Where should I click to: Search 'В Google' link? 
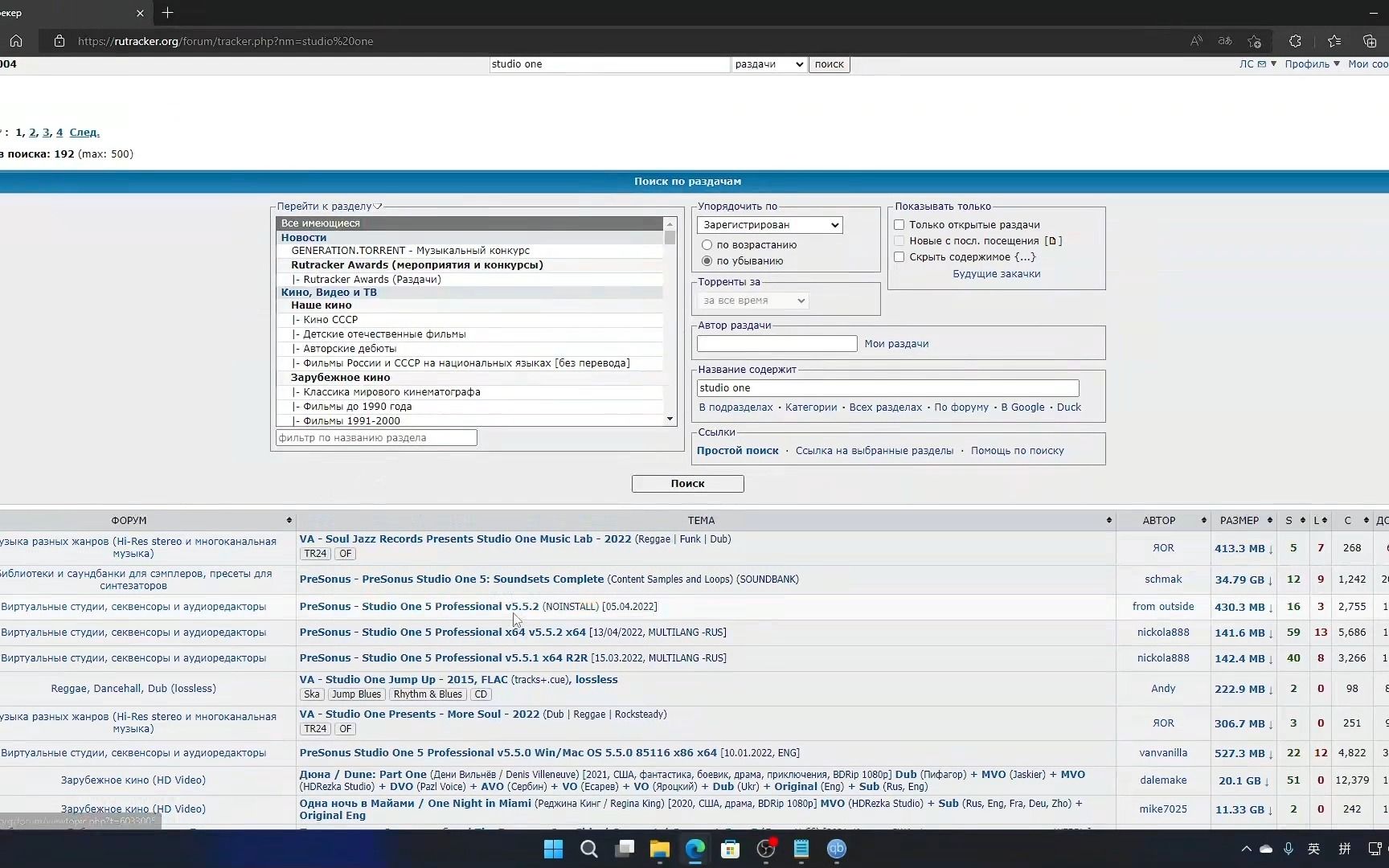pyautogui.click(x=1023, y=407)
